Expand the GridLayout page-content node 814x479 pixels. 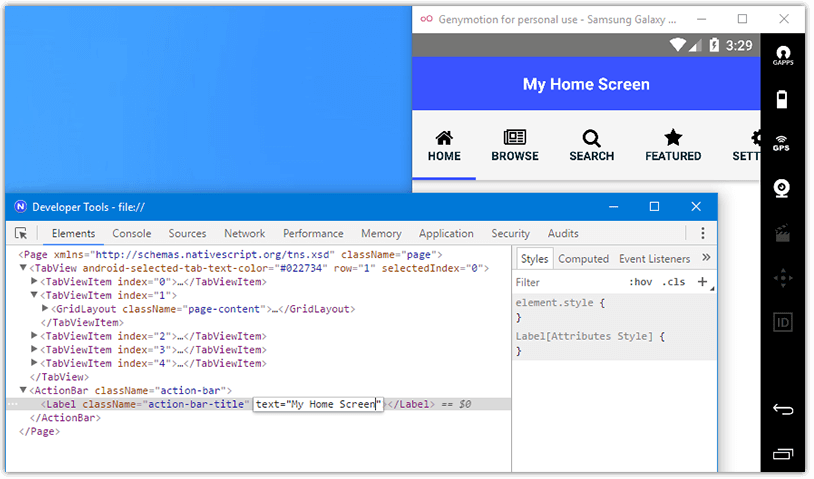(x=45, y=308)
